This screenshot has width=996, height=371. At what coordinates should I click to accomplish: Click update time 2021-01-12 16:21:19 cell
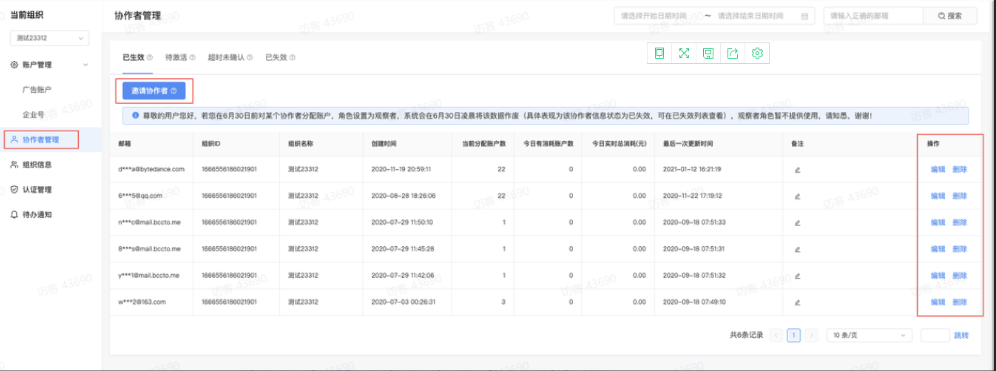[693, 170]
